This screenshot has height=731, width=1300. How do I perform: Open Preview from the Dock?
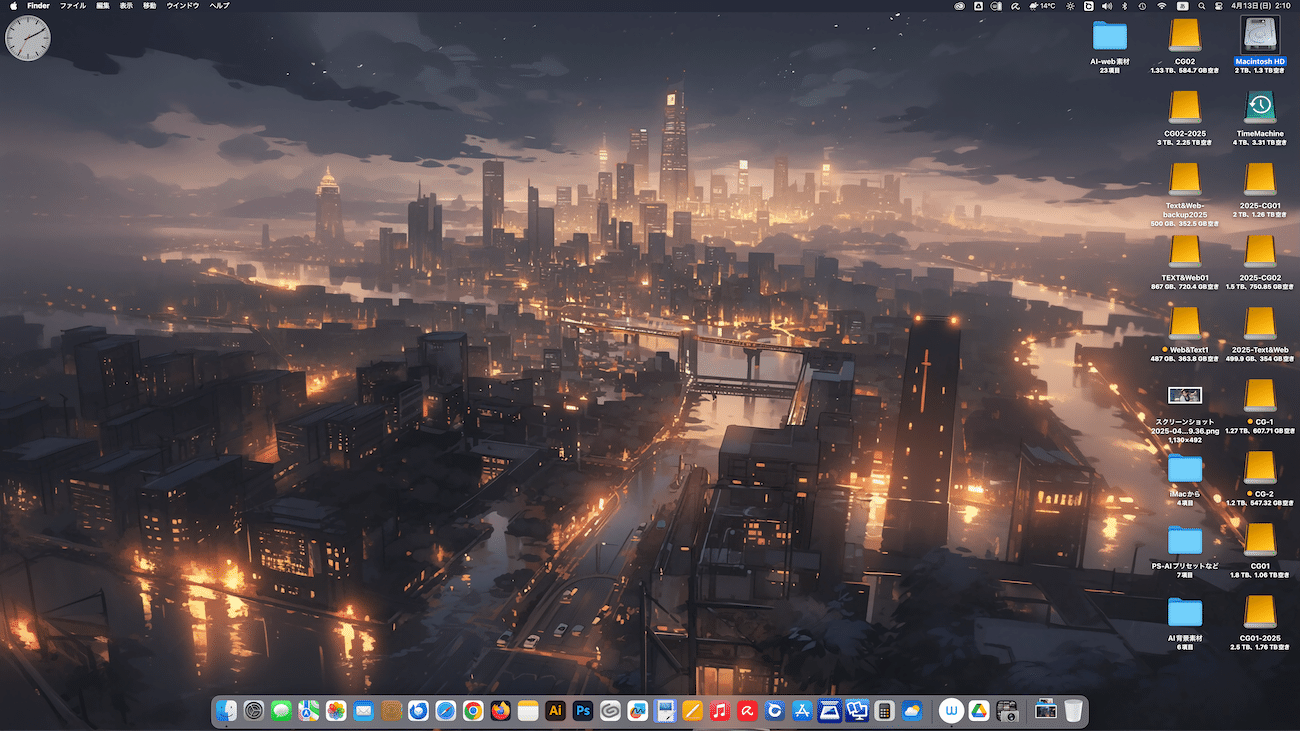click(x=665, y=711)
